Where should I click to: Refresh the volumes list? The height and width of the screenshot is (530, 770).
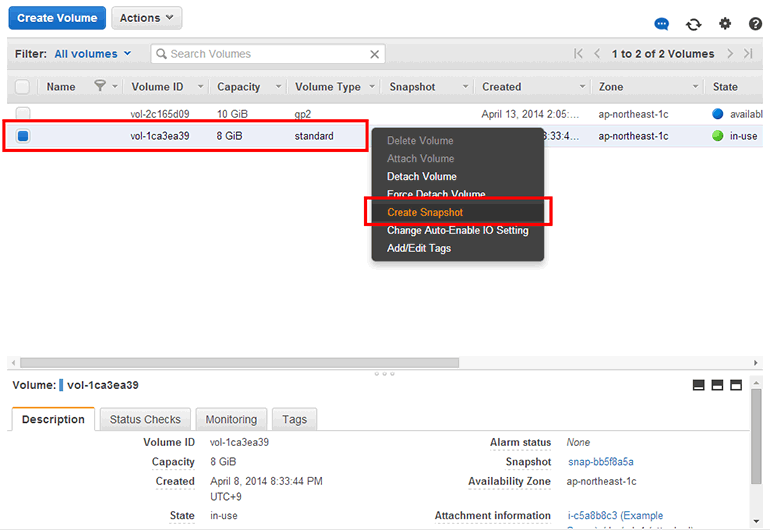693,24
